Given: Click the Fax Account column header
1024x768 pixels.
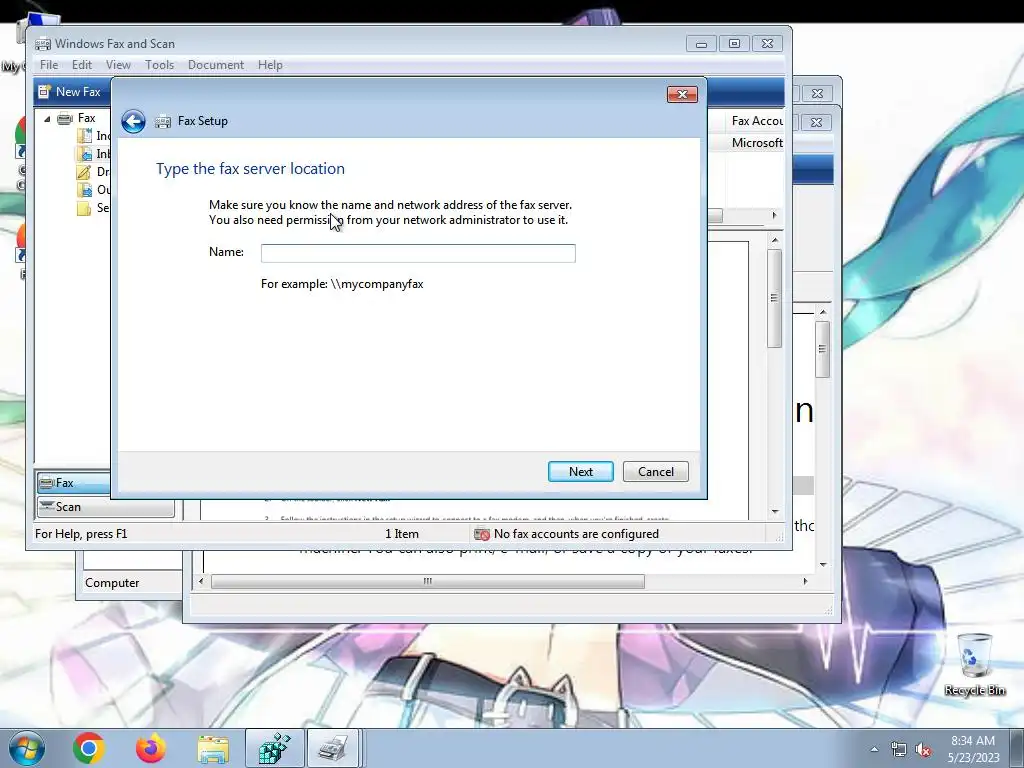Looking at the screenshot, I should pyautogui.click(x=756, y=121).
